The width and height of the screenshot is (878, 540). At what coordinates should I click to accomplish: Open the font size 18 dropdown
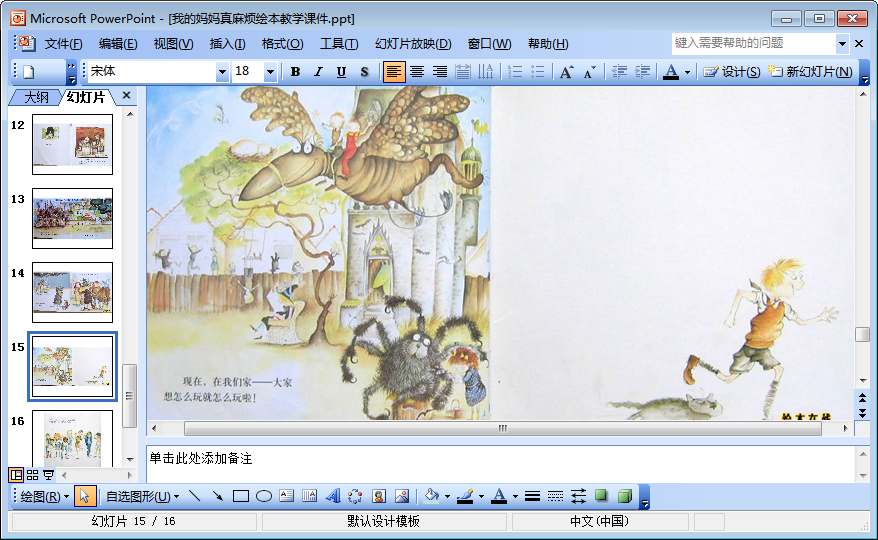point(270,72)
